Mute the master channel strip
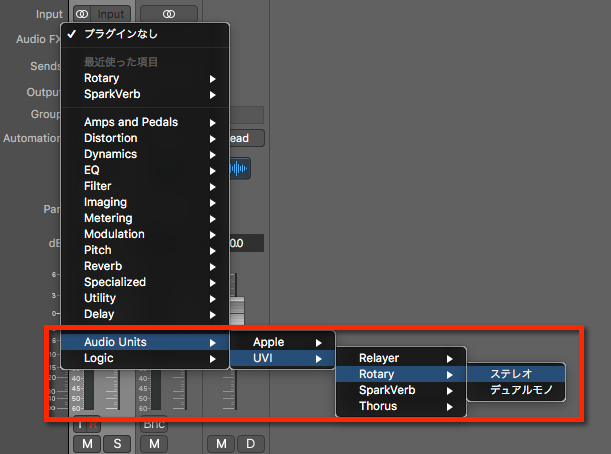Screen dimensions: 611x454 221,444
